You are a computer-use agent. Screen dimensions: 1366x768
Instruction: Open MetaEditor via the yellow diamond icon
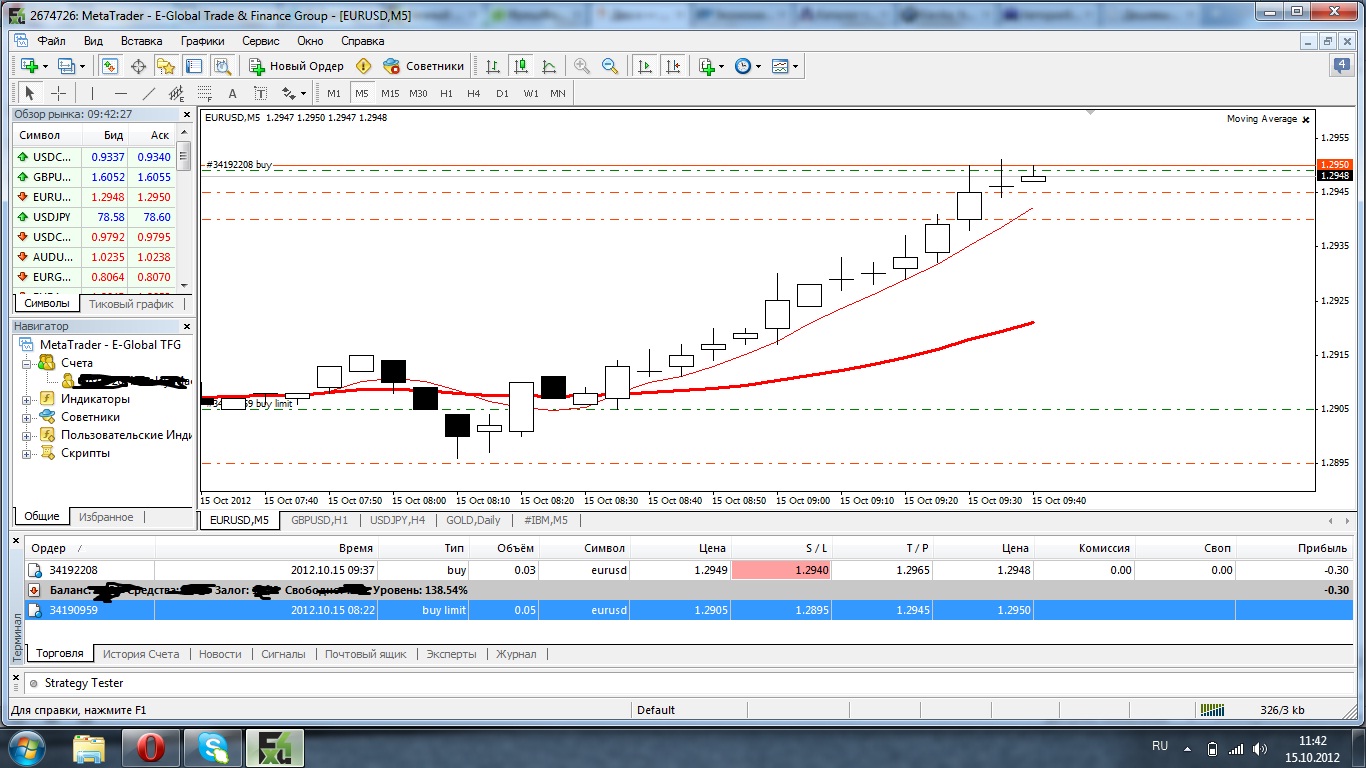pos(363,66)
